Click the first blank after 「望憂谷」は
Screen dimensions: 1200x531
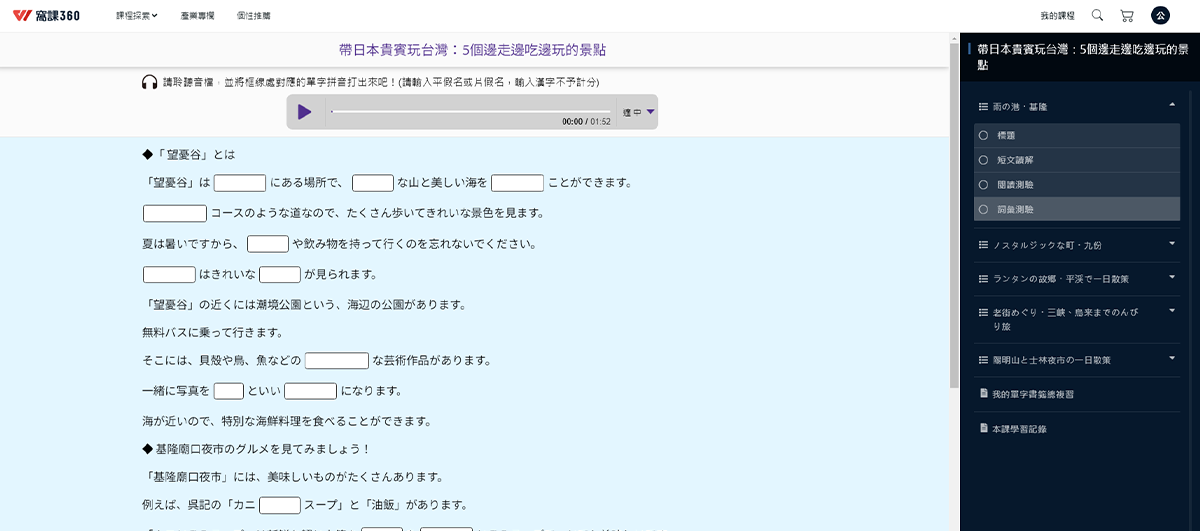[x=240, y=183]
